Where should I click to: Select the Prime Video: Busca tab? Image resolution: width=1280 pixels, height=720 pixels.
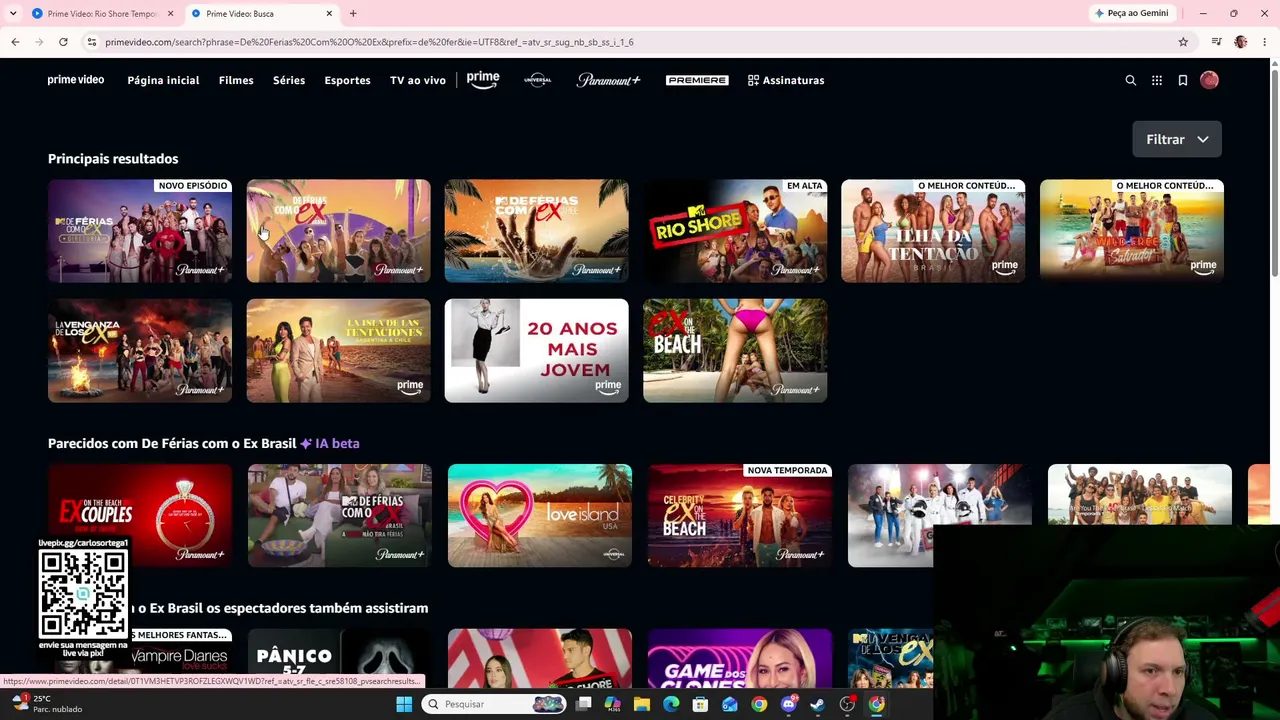[x=262, y=14]
